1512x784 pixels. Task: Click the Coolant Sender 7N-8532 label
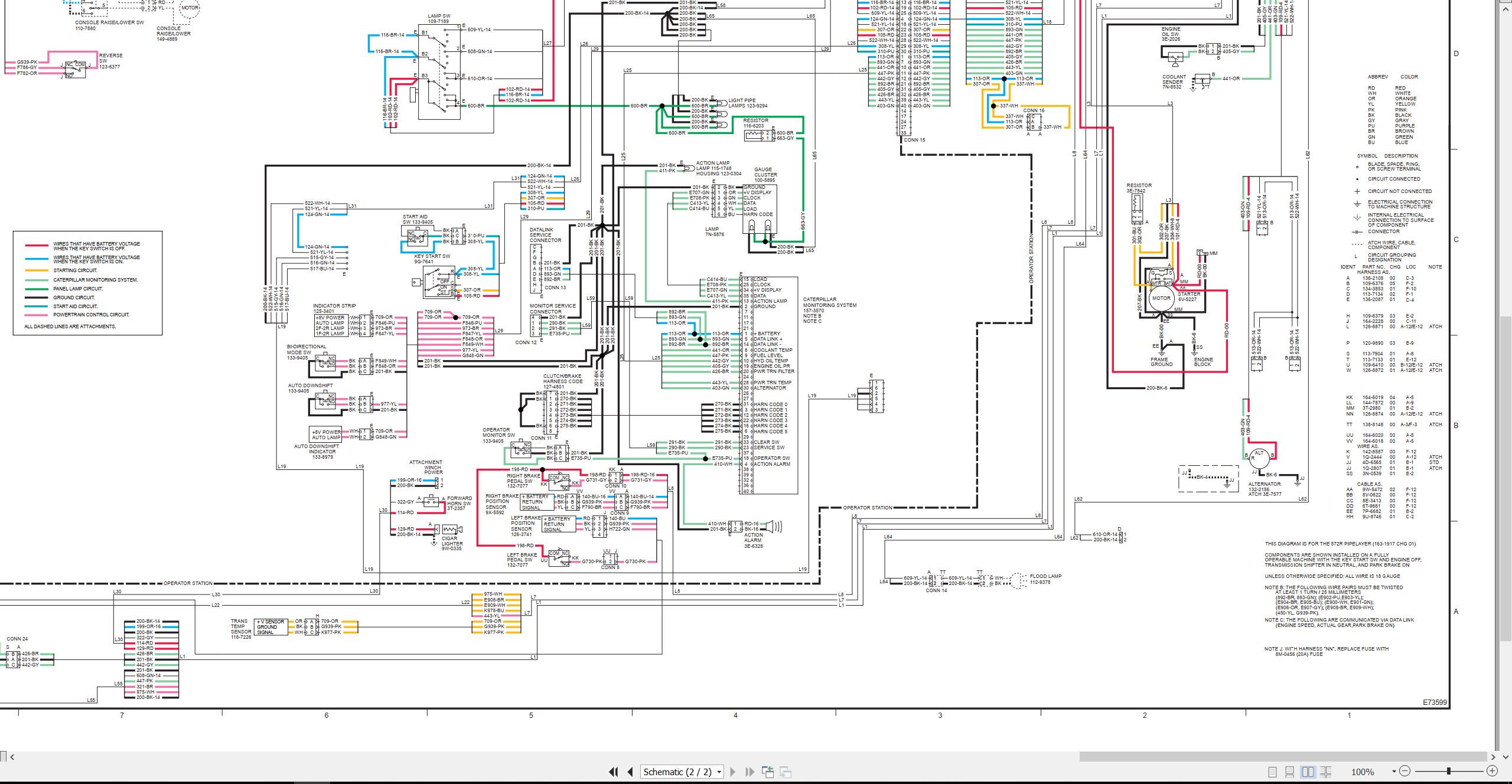(1174, 81)
